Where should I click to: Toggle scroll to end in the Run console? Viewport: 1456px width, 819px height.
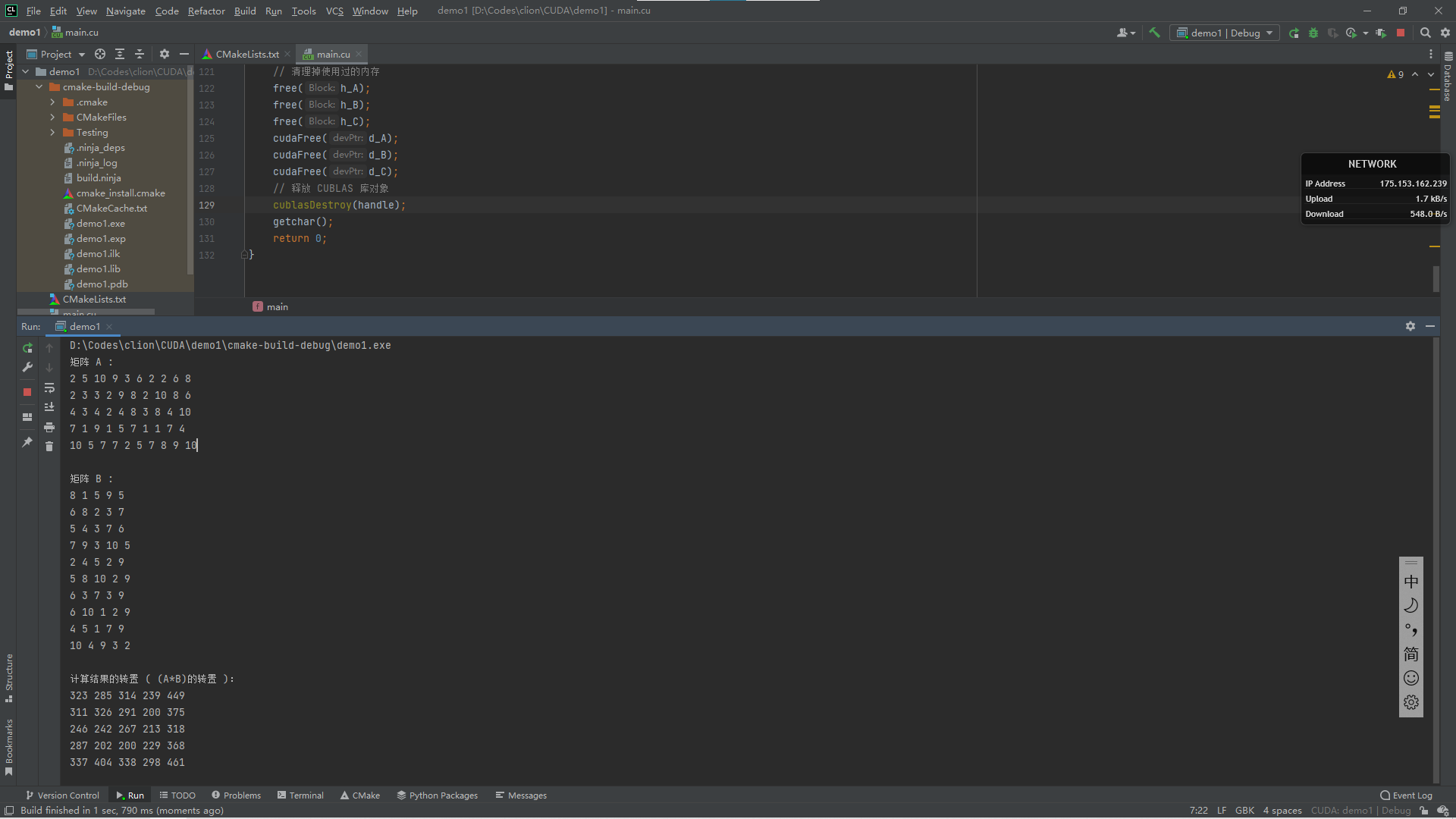[49, 407]
